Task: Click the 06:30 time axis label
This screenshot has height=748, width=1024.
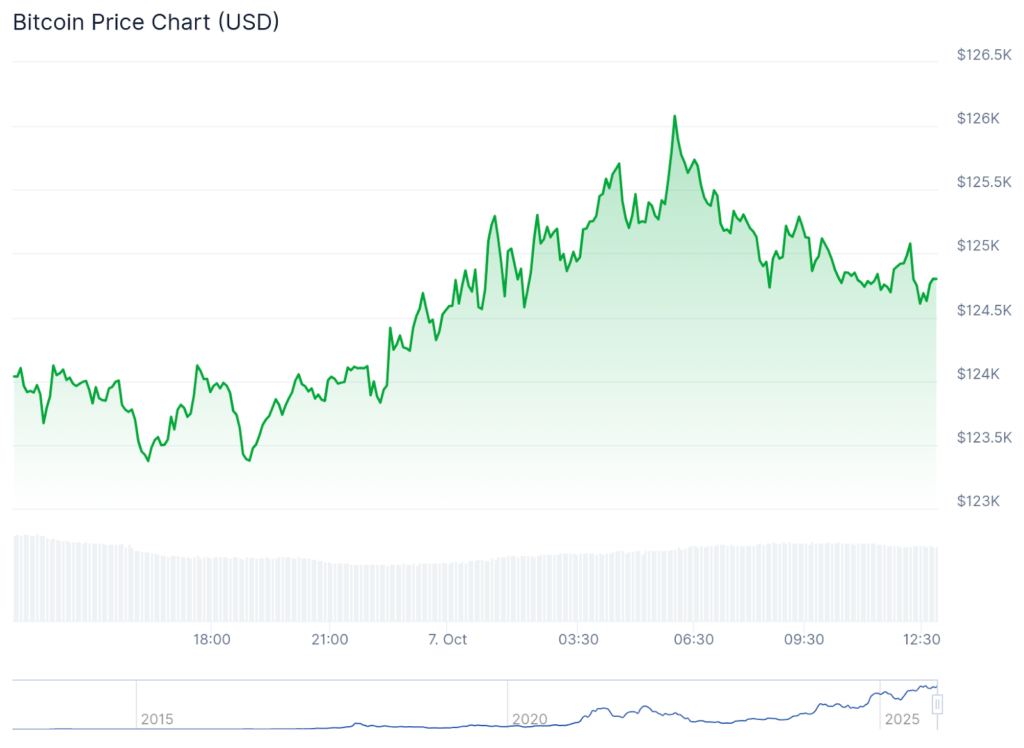Action: (x=693, y=640)
